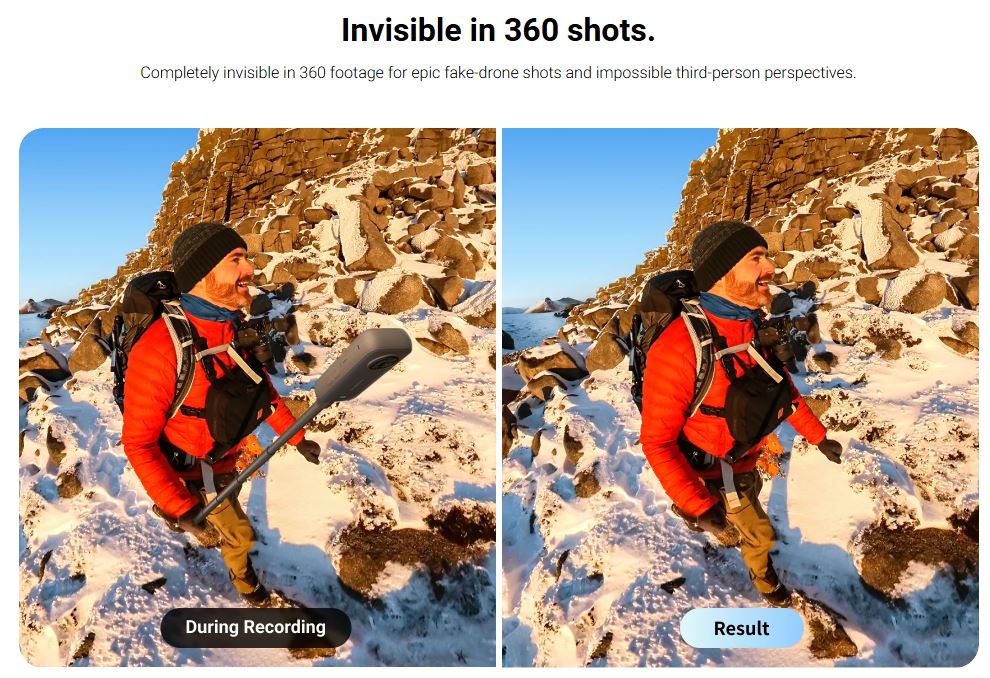Open the Result comparison image
This screenshot has width=990, height=678.
pyautogui.click(x=741, y=397)
